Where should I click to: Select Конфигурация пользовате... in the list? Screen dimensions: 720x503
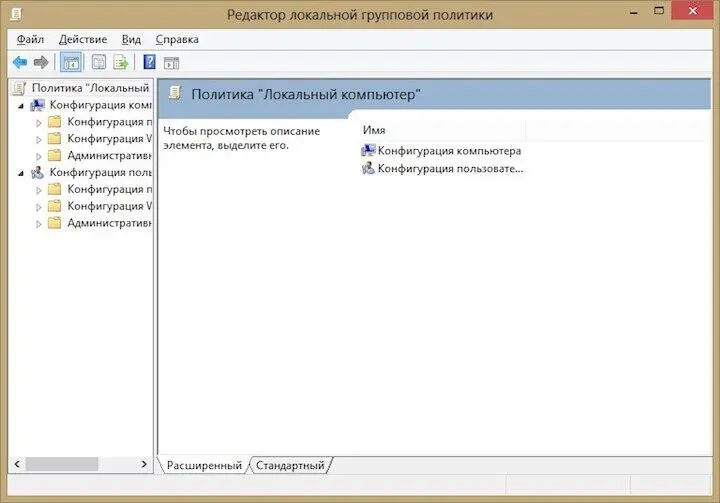point(450,169)
